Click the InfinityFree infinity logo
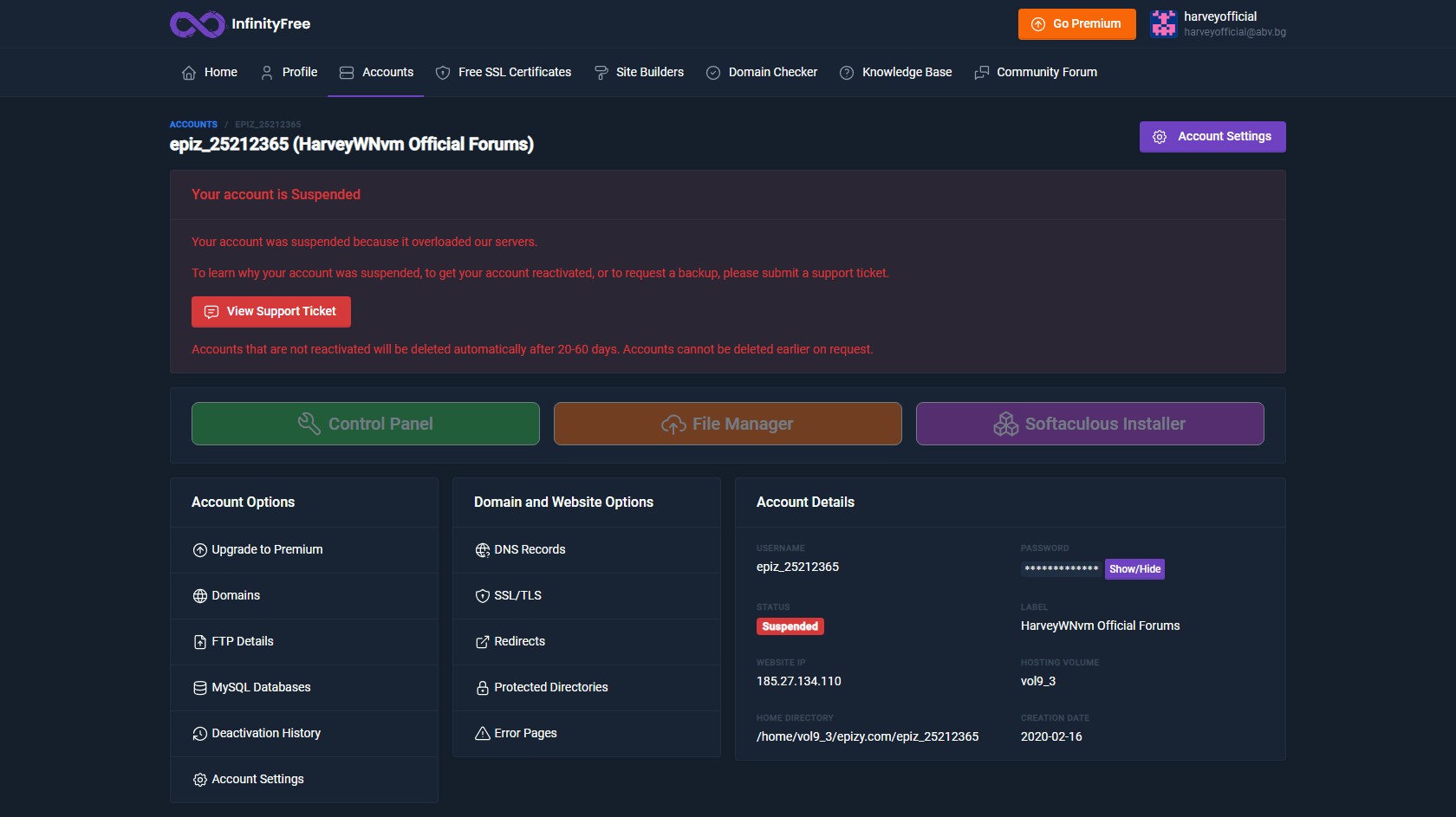Screen dimensions: 1456x817 click(x=198, y=24)
